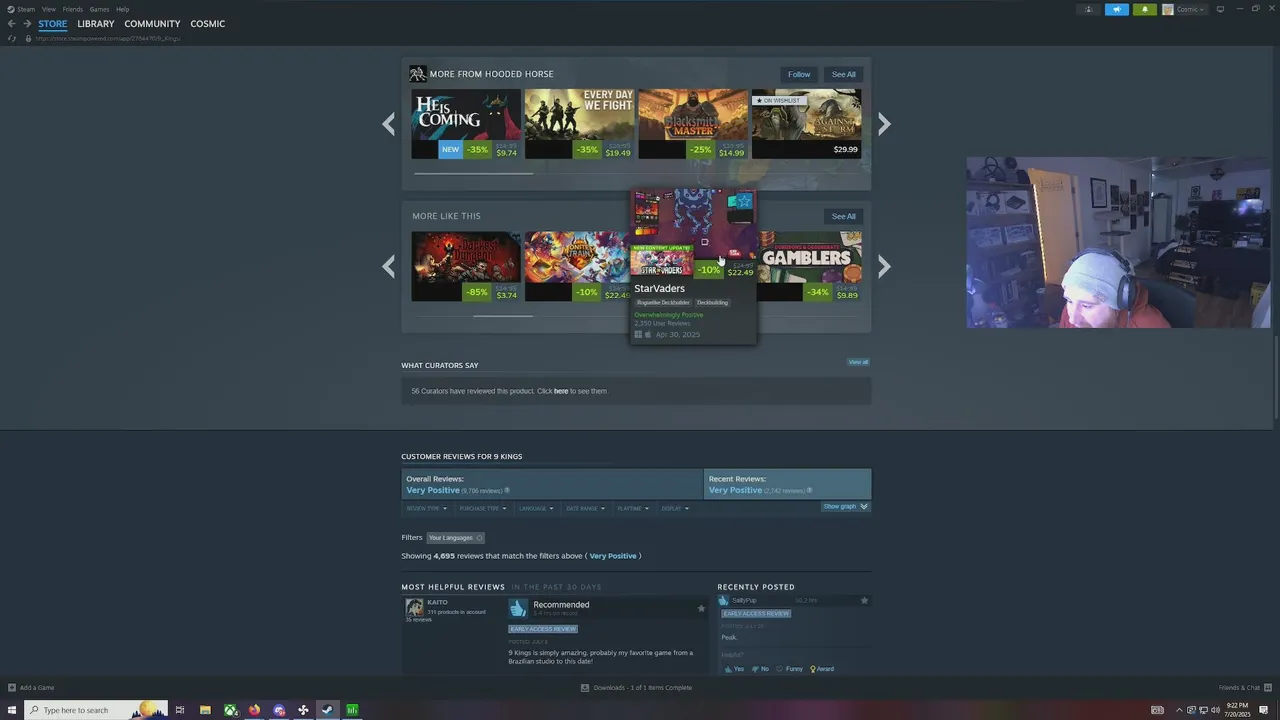
Task: See all in More Like This
Action: coord(844,216)
